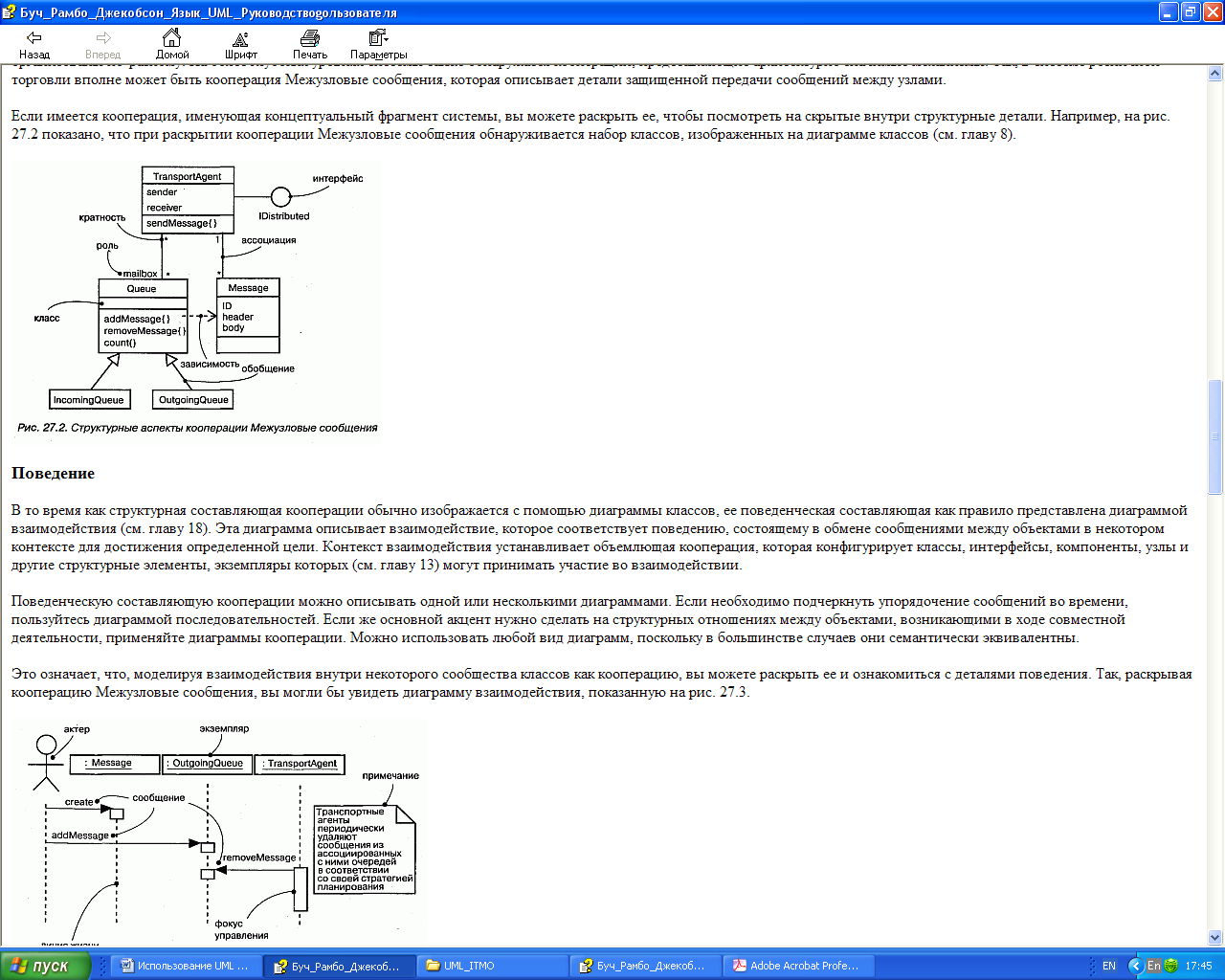Switch to Adobe Acrobat Professional taskbar button
The width and height of the screenshot is (1225, 980).
click(798, 966)
